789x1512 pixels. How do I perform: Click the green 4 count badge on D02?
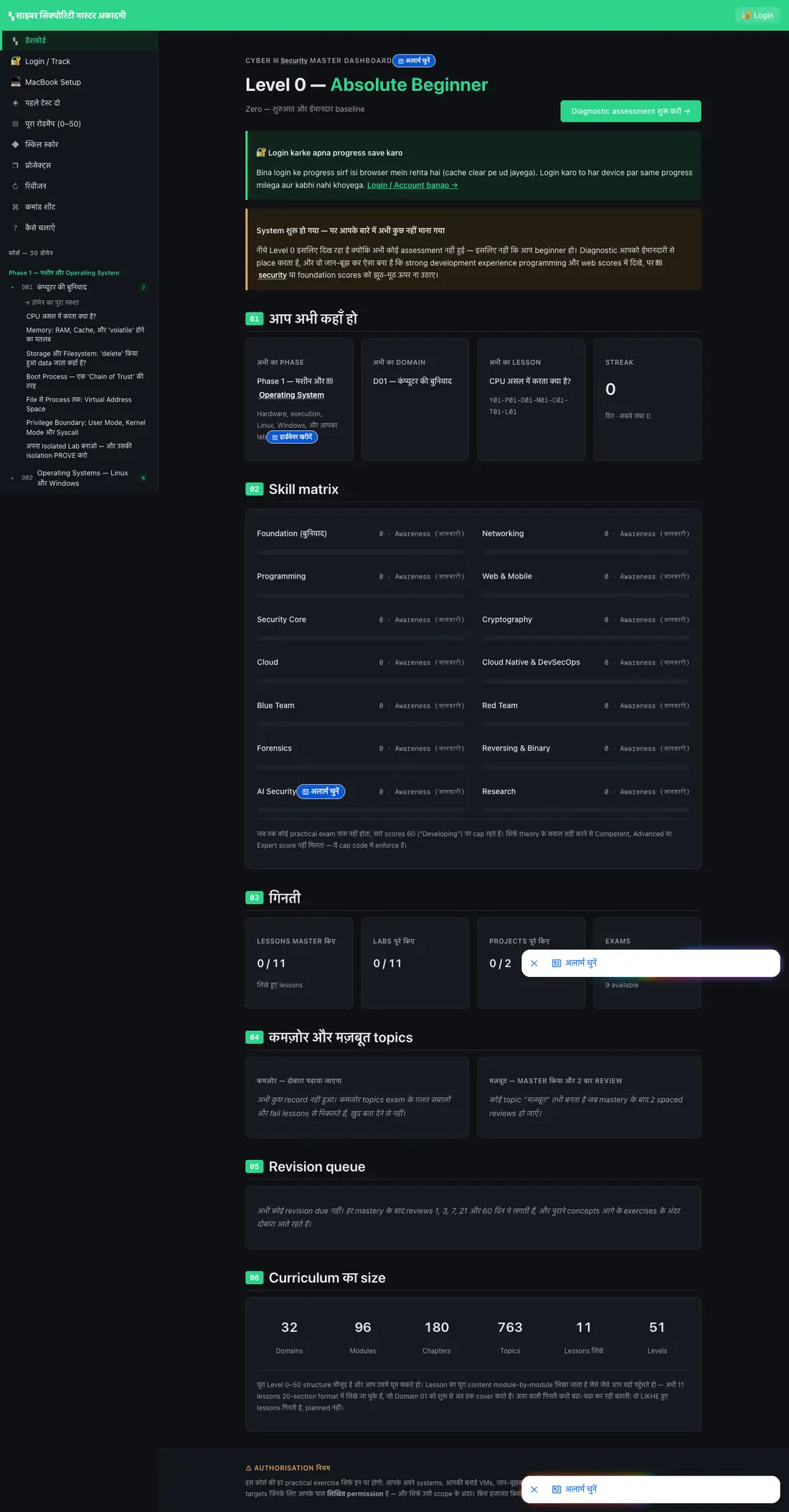click(143, 478)
